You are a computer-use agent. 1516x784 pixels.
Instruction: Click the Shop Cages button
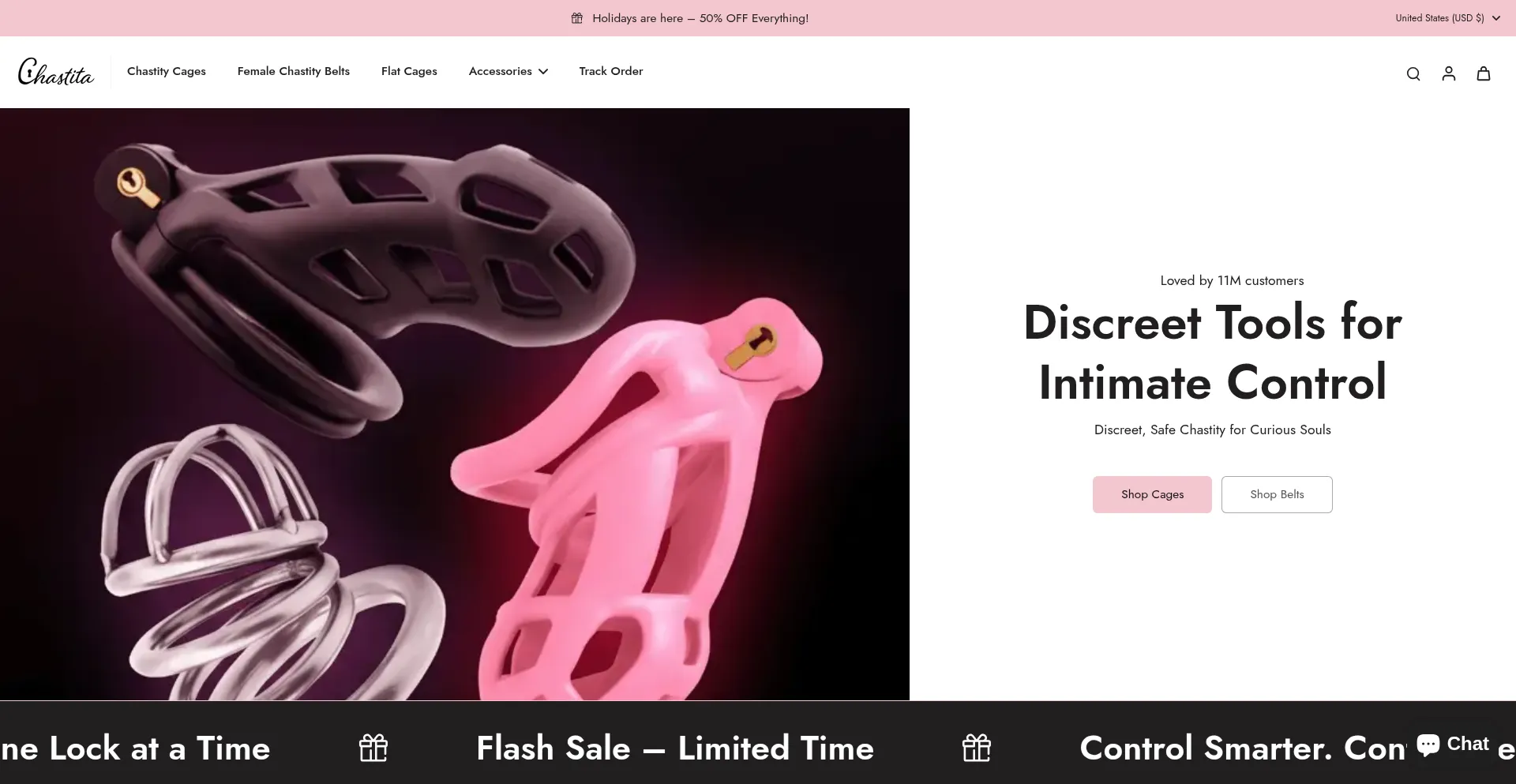pos(1152,494)
